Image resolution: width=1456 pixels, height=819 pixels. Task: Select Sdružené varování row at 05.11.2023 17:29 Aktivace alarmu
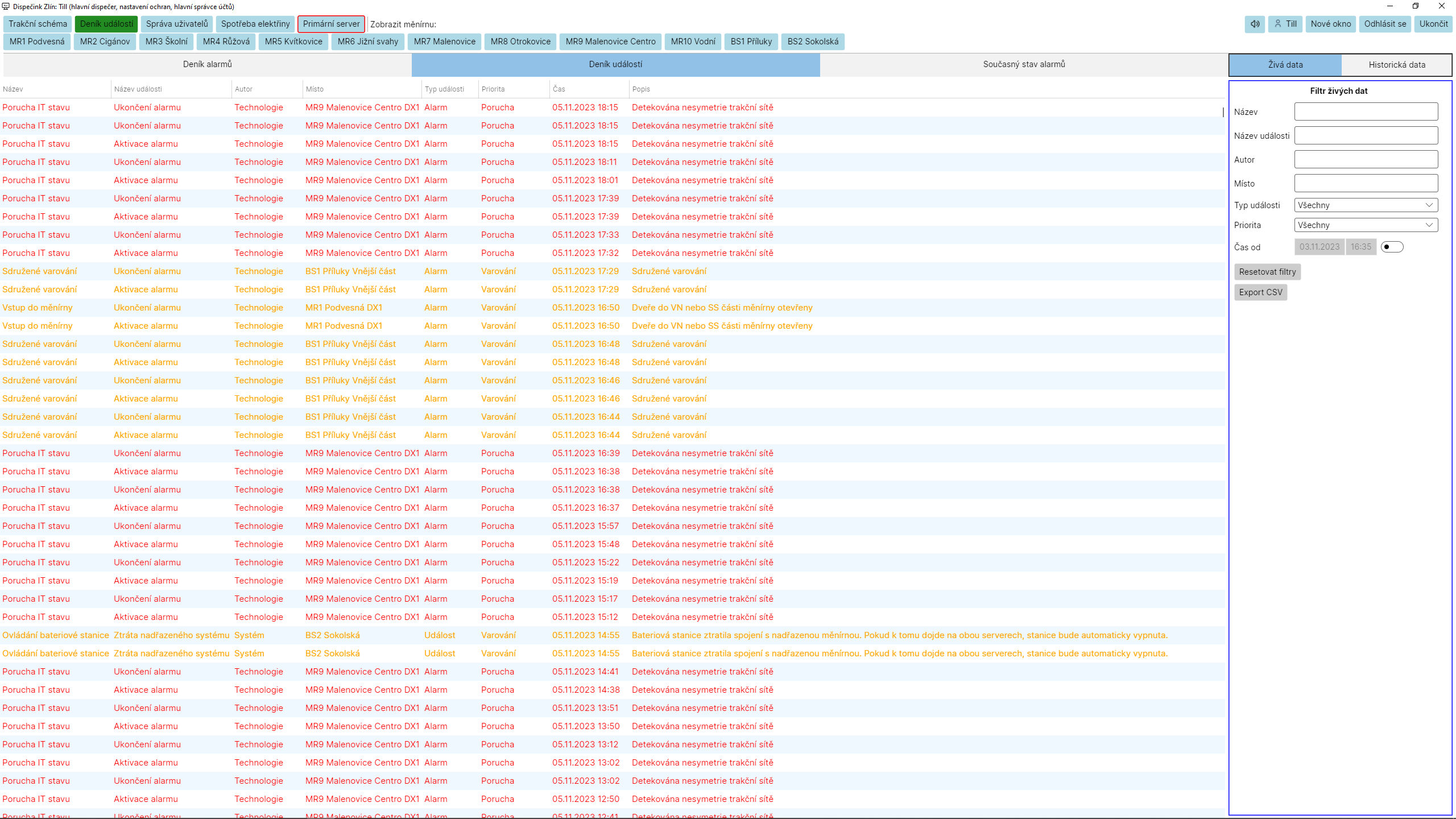click(613, 289)
